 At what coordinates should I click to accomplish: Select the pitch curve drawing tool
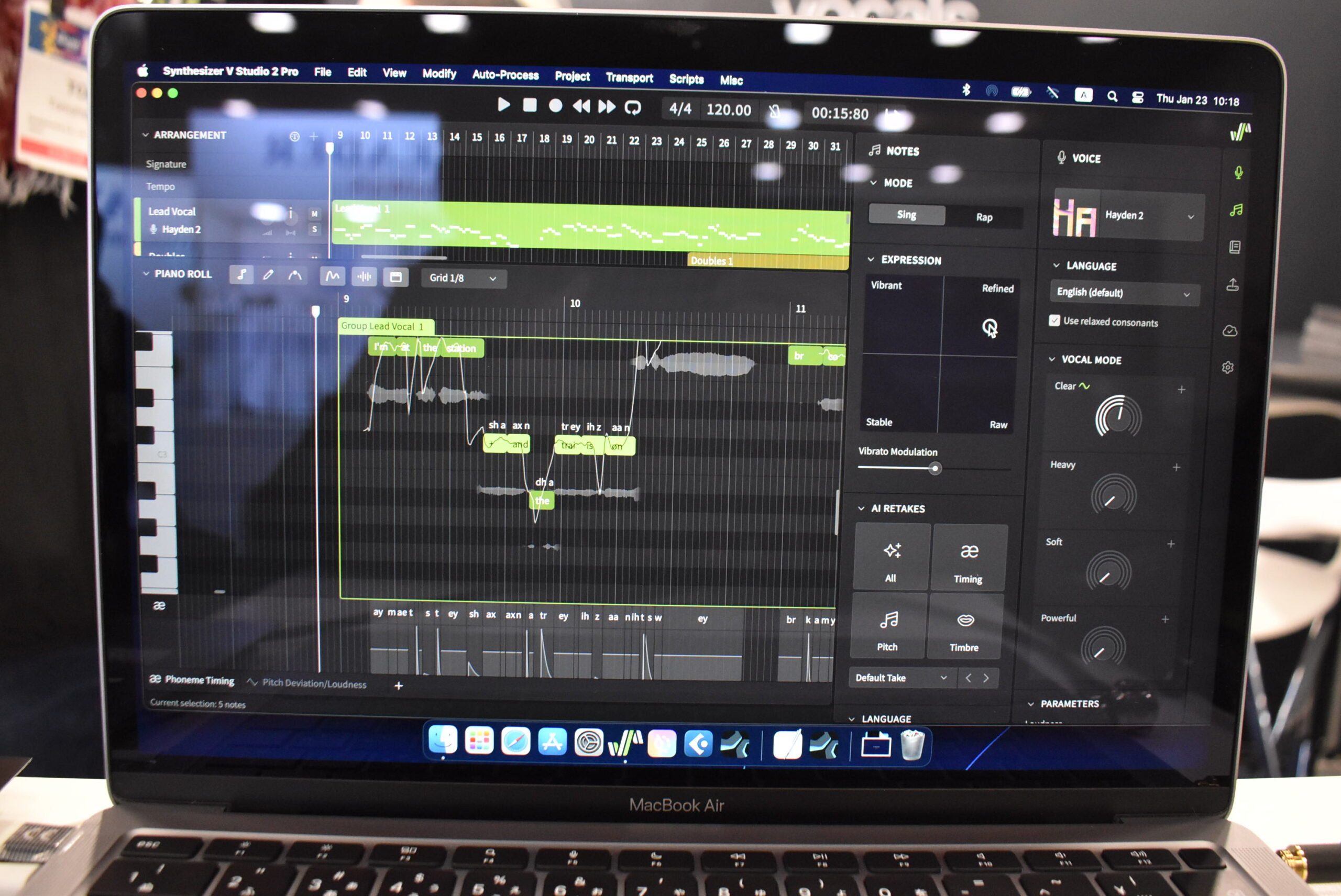click(294, 276)
